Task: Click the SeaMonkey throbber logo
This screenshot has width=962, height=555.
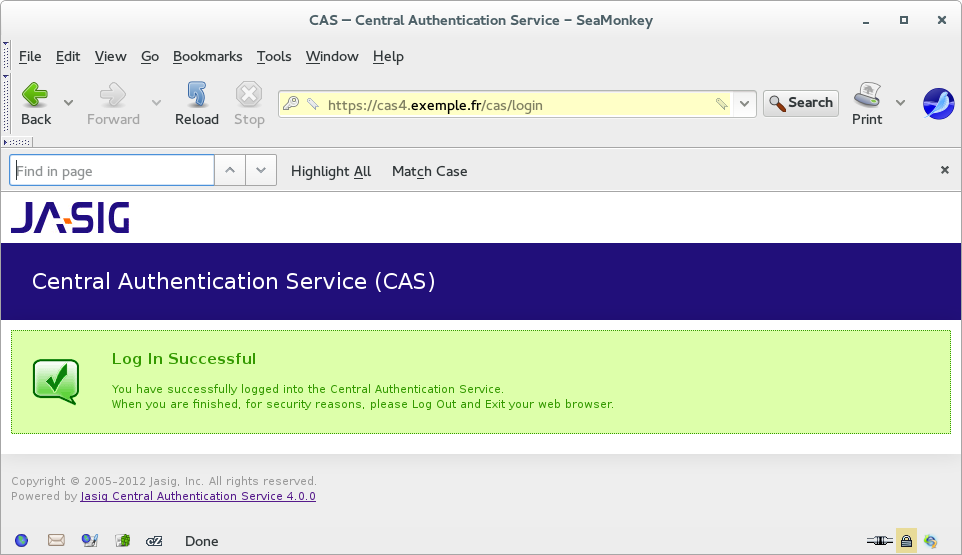Action: click(937, 103)
